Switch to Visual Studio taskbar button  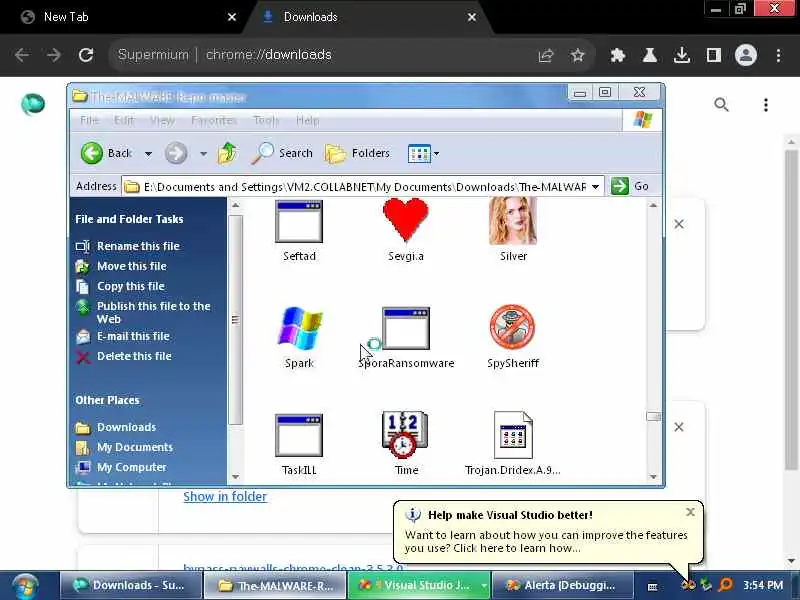[x=418, y=585]
